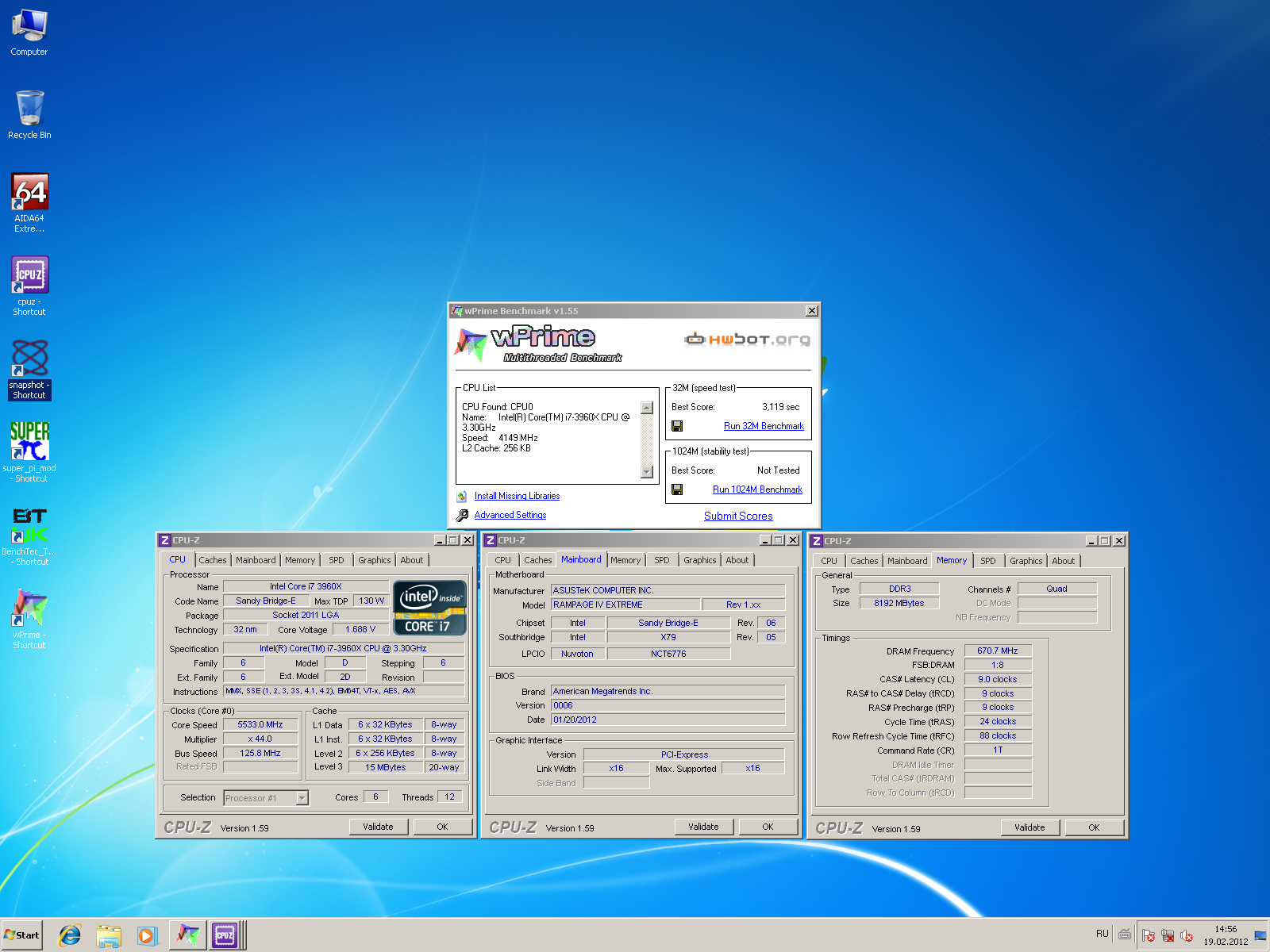The image size is (1270, 952).
Task: Open the RU language indicator in tray
Action: tap(1102, 934)
